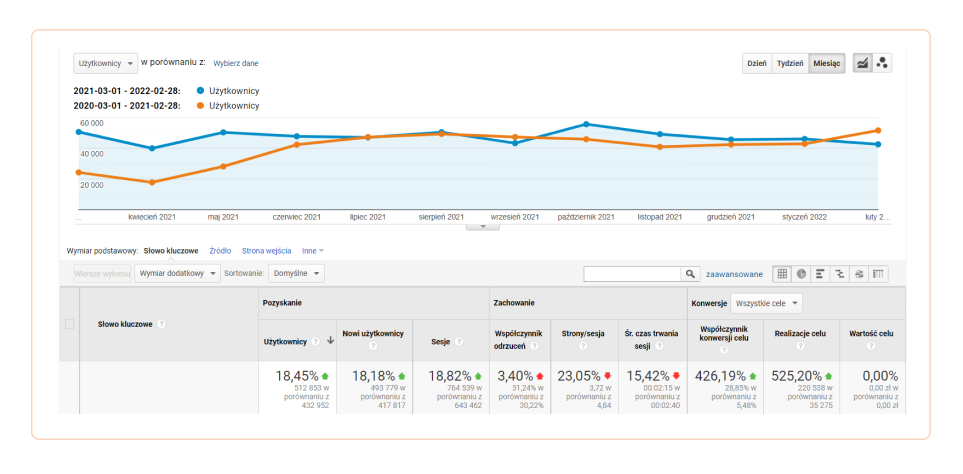Image resolution: width=963 pixels, height=474 pixels.
Task: Expand the Inne dimension dropdown
Action: (x=313, y=251)
